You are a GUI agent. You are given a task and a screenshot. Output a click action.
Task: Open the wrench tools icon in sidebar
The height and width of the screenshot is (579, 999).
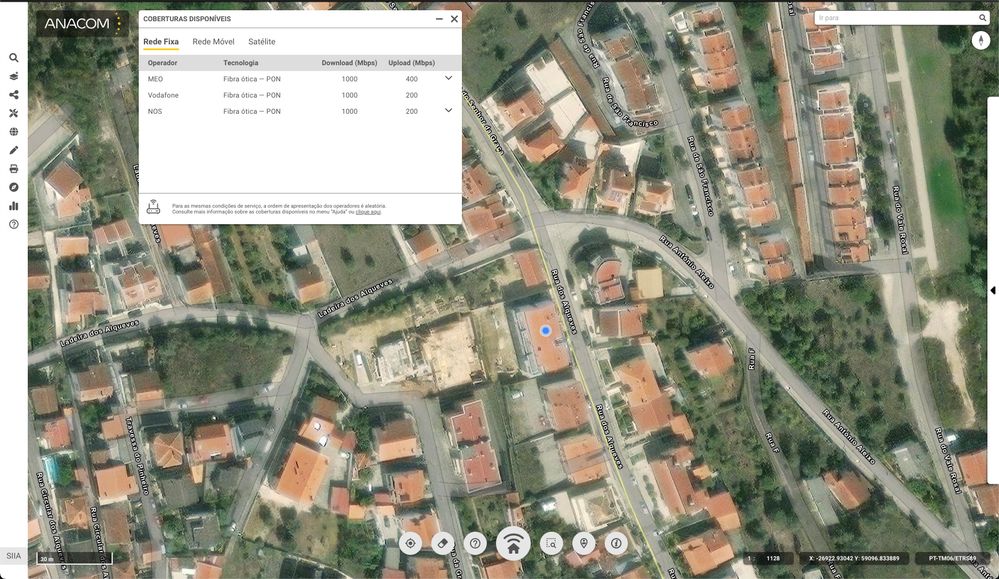click(x=14, y=113)
